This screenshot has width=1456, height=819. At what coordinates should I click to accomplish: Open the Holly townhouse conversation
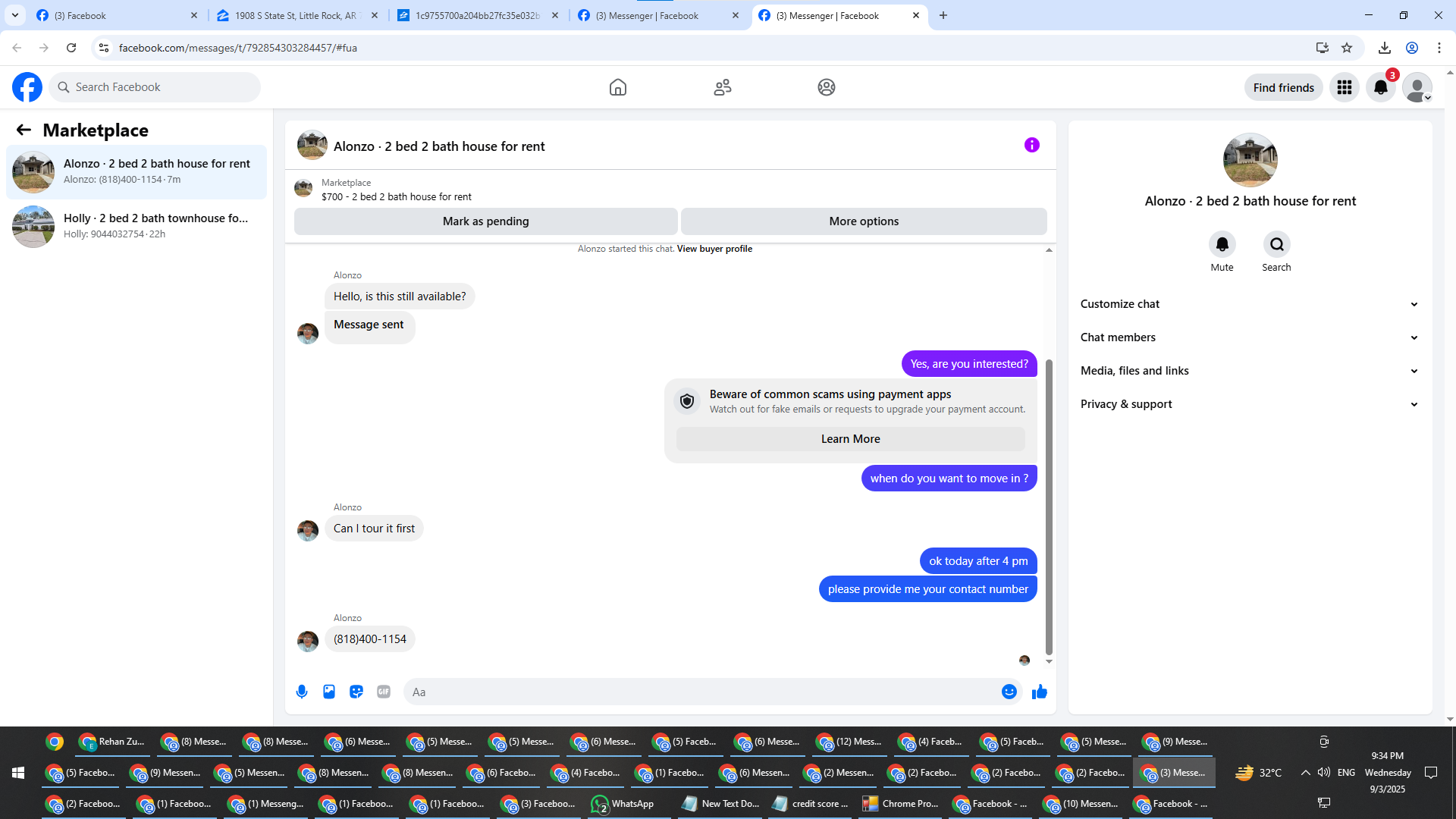pos(136,227)
